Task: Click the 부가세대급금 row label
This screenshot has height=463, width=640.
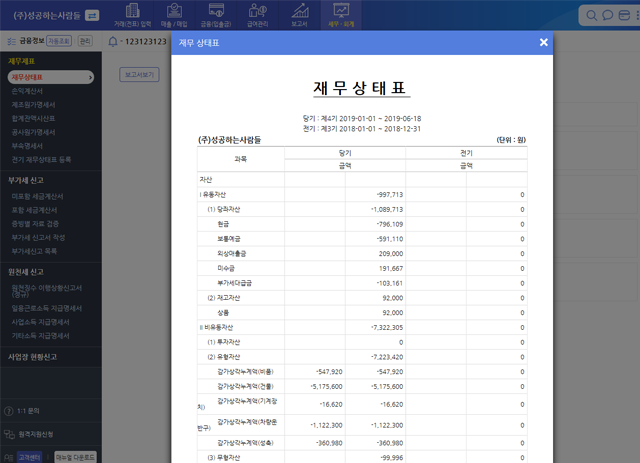Action: click(235, 283)
